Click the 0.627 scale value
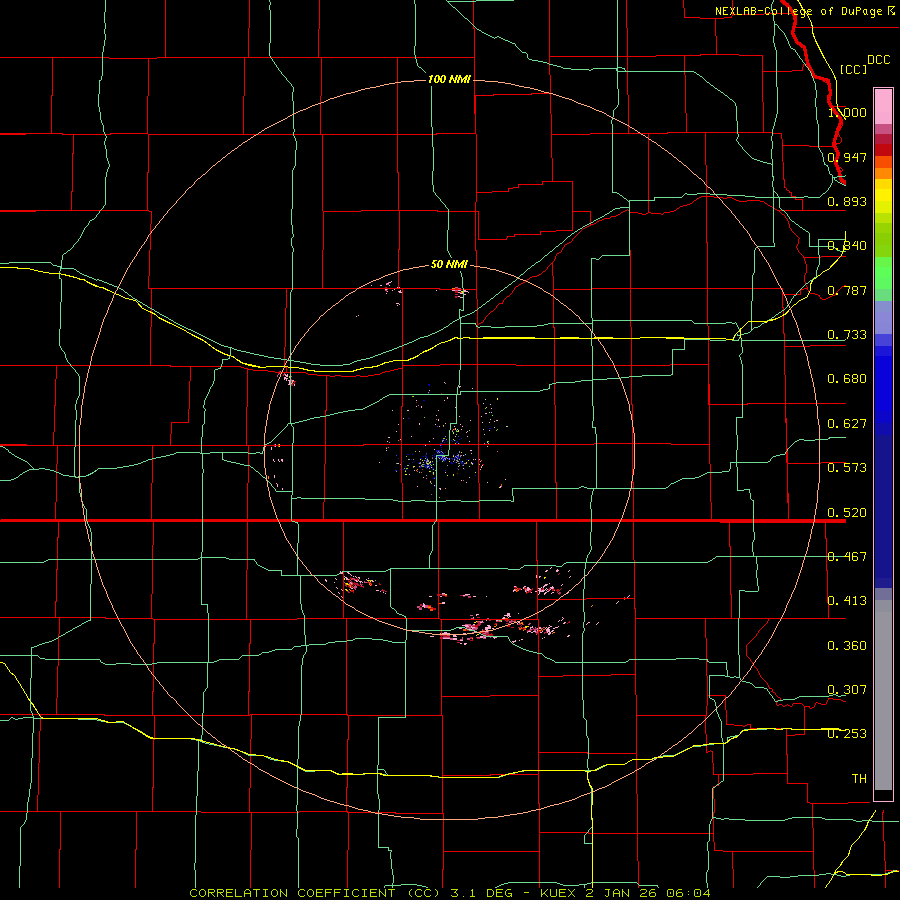 (x=847, y=424)
